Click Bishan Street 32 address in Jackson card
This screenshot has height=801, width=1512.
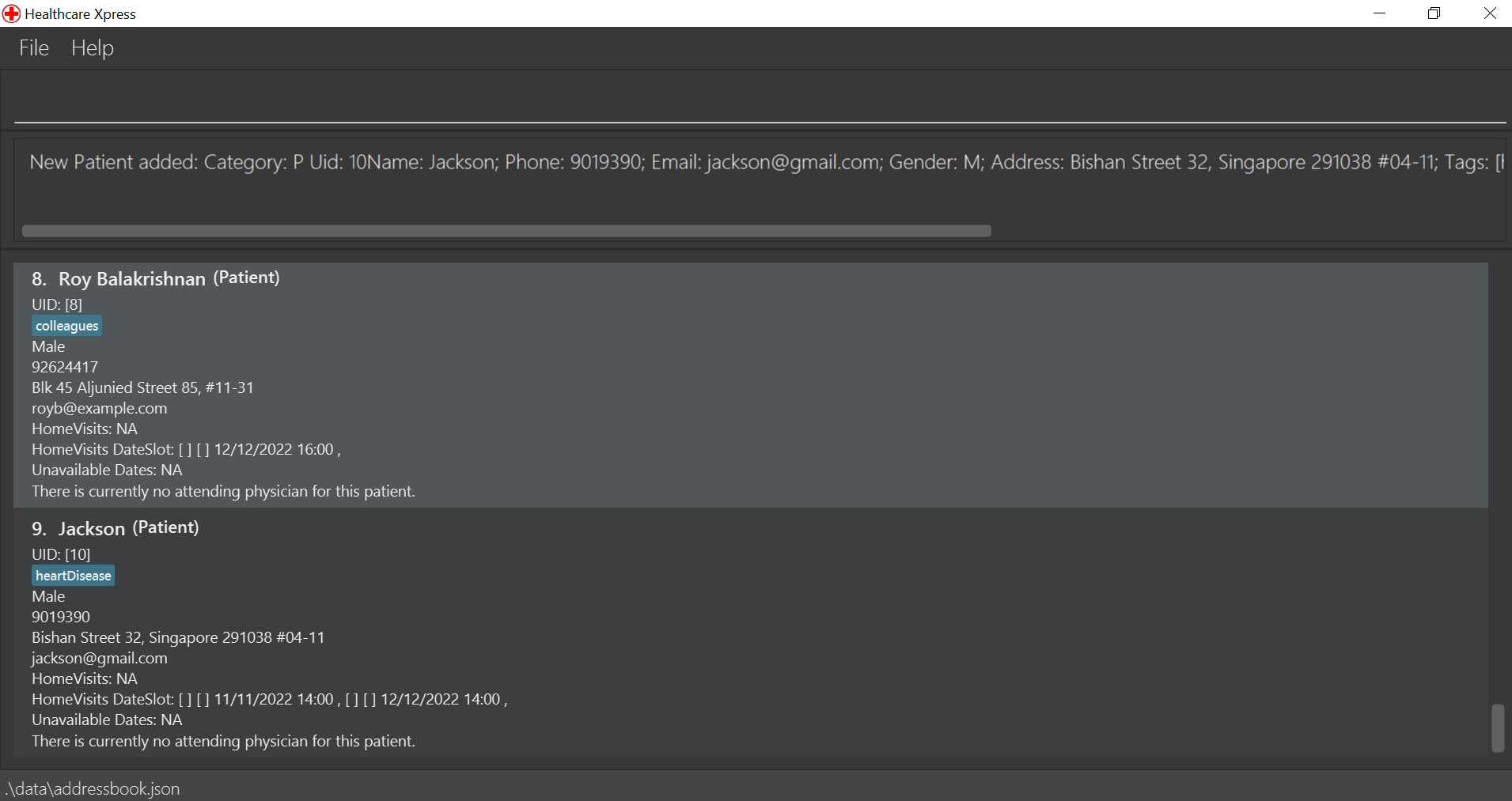[x=178, y=637]
